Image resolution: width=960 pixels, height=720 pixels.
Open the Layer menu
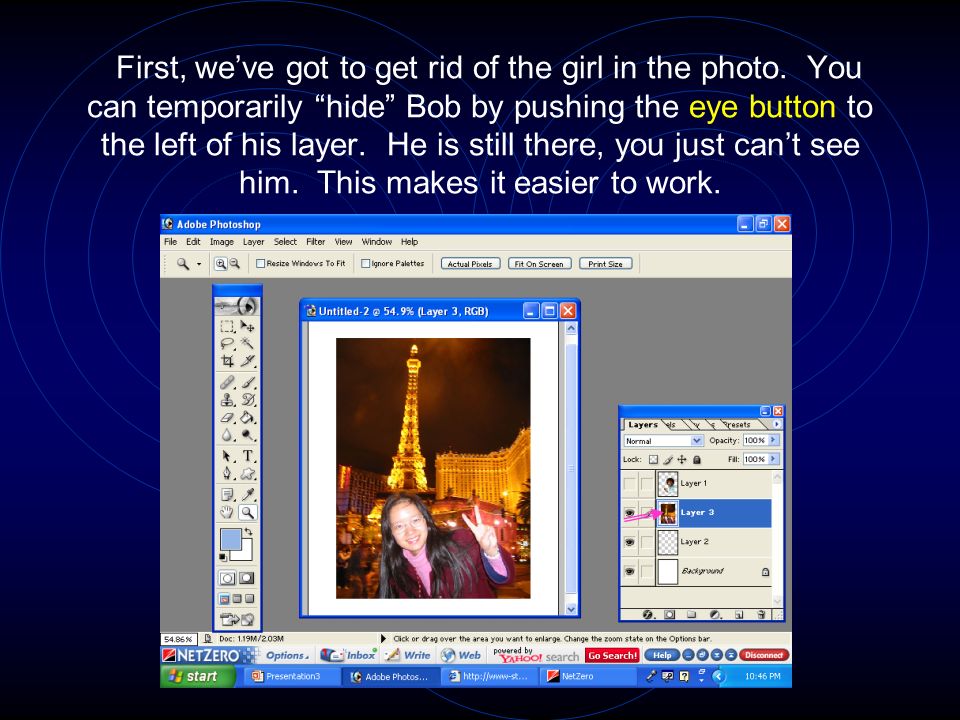(253, 242)
